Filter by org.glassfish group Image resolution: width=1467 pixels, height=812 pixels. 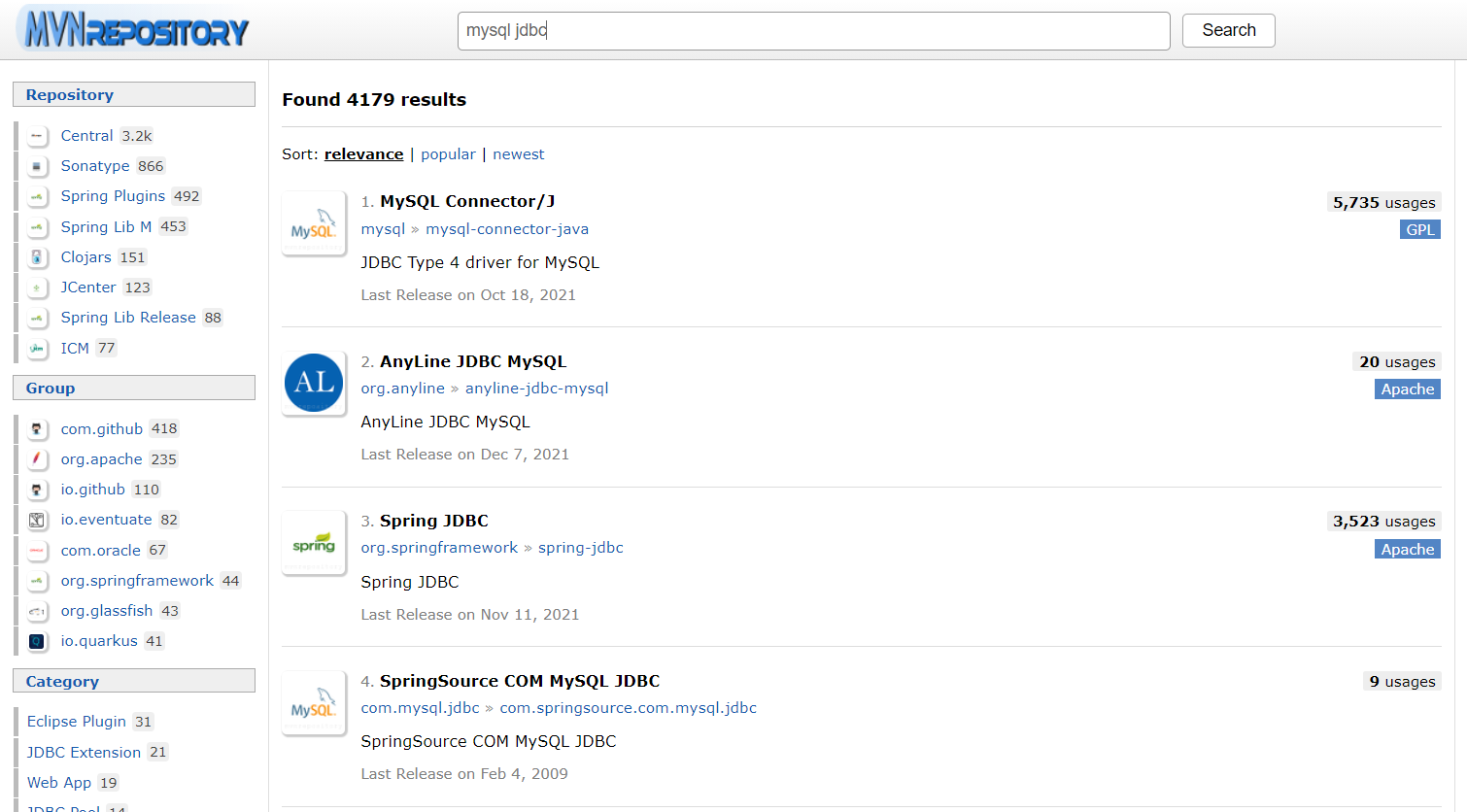click(107, 611)
